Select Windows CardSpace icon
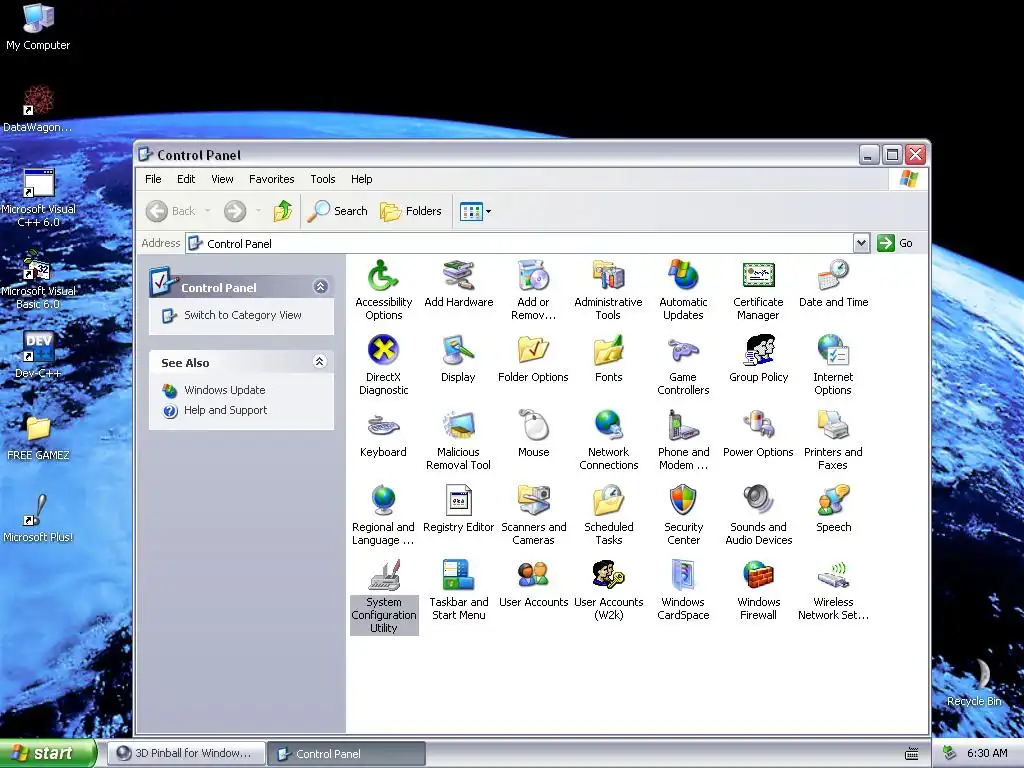 (683, 590)
